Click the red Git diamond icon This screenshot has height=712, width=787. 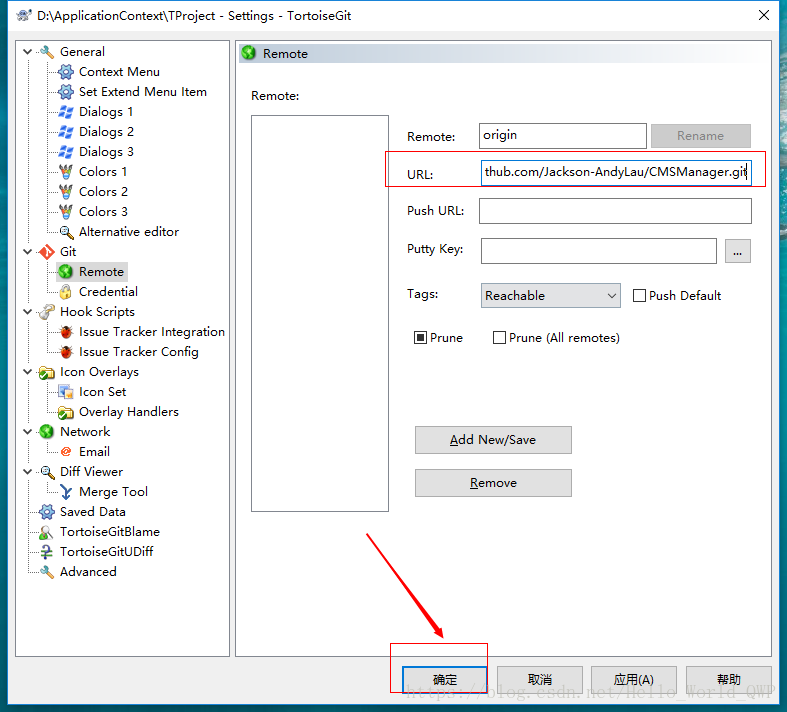(x=47, y=252)
